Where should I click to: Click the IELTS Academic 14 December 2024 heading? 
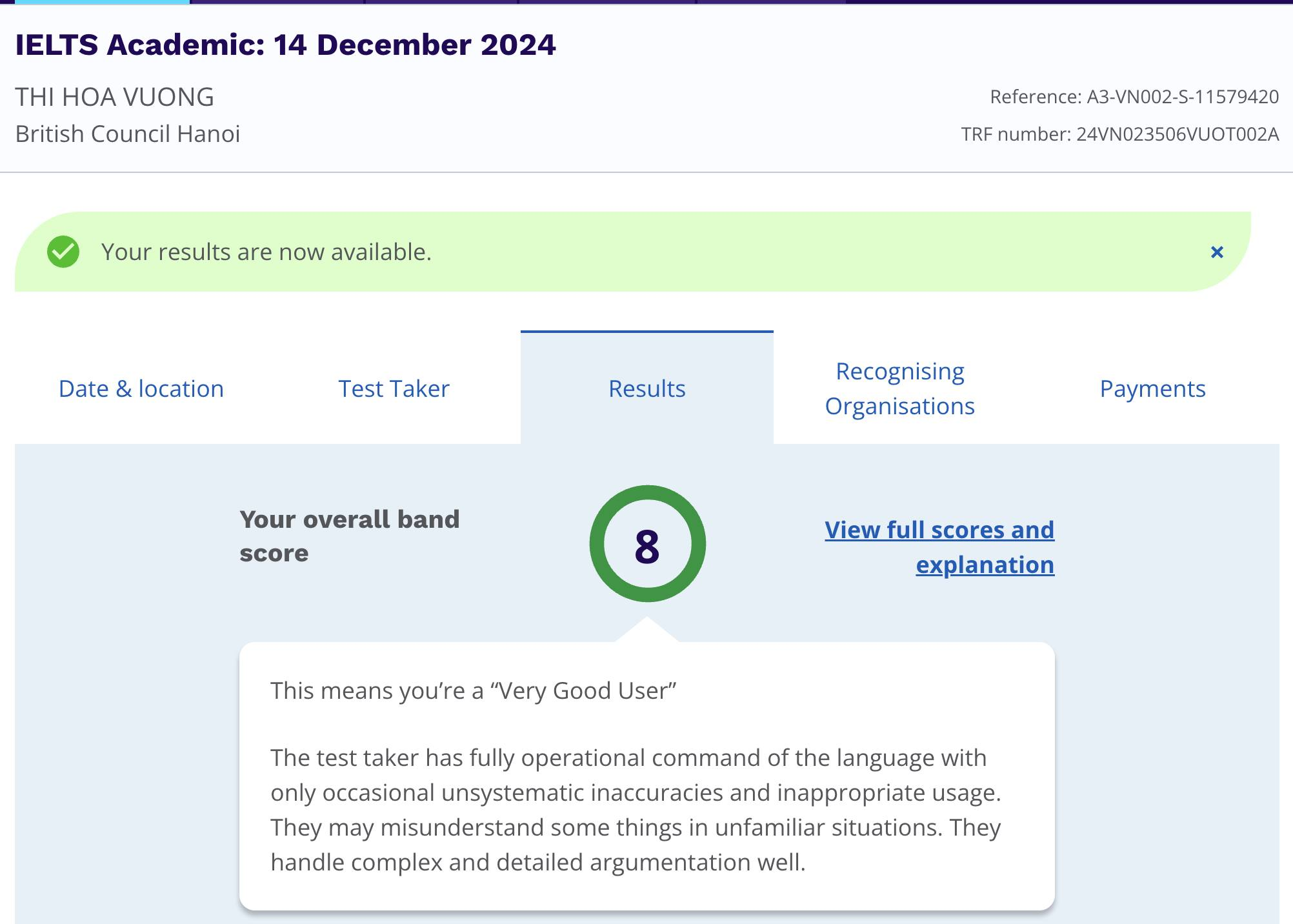[285, 45]
